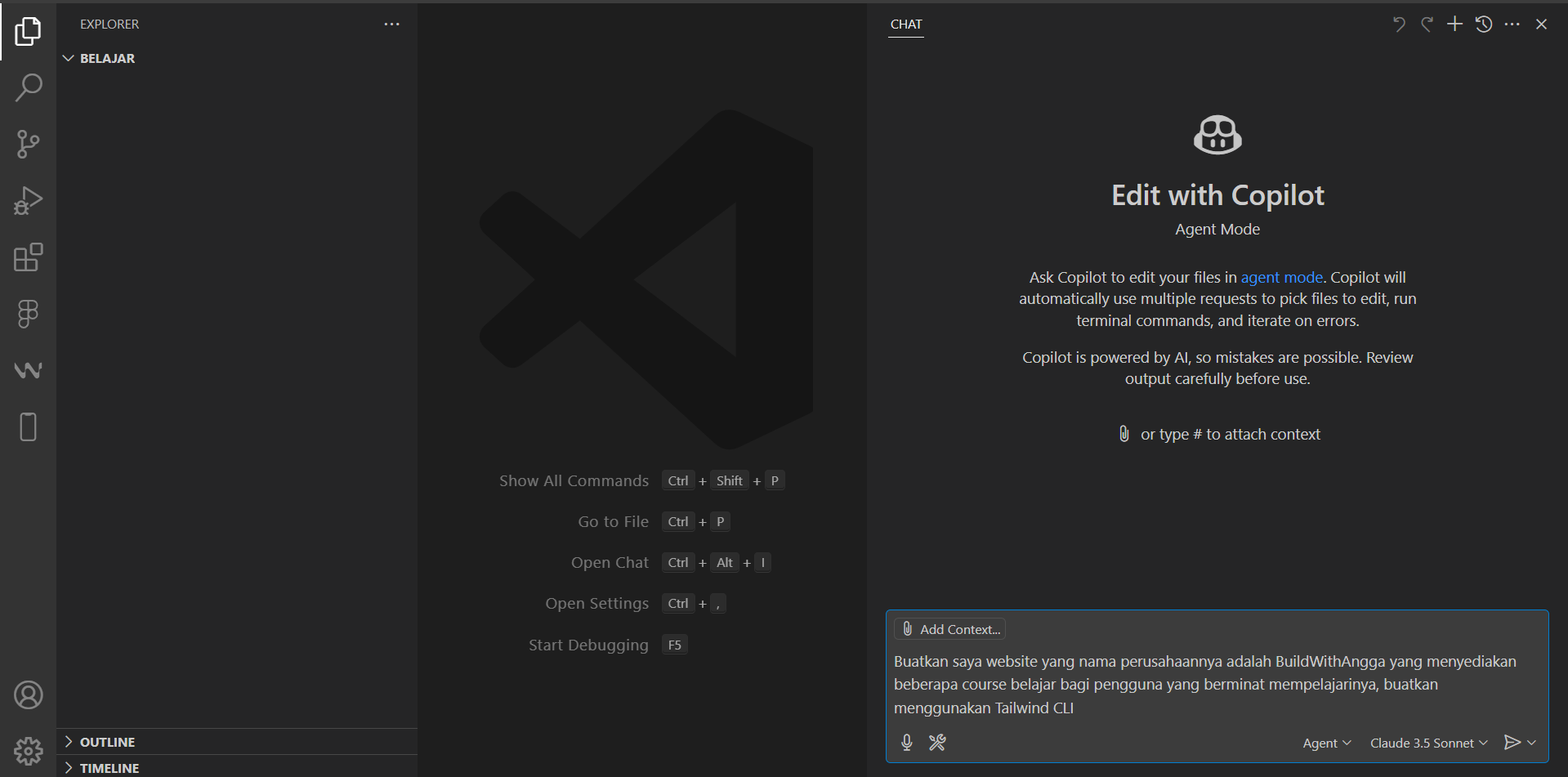Image resolution: width=1568 pixels, height=777 pixels.
Task: Open the agent mode link
Action: (x=1281, y=277)
